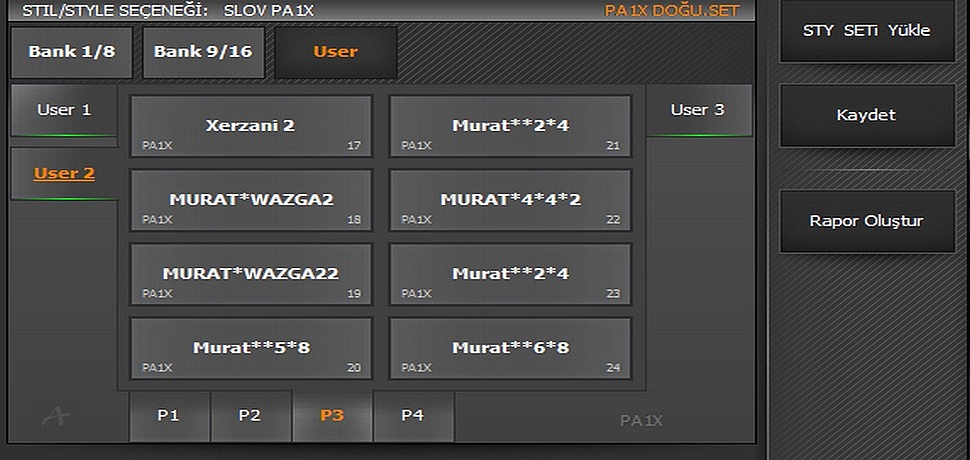Select Murat**5*8 style number 20
Image resolution: width=970 pixels, height=460 pixels.
tap(251, 348)
